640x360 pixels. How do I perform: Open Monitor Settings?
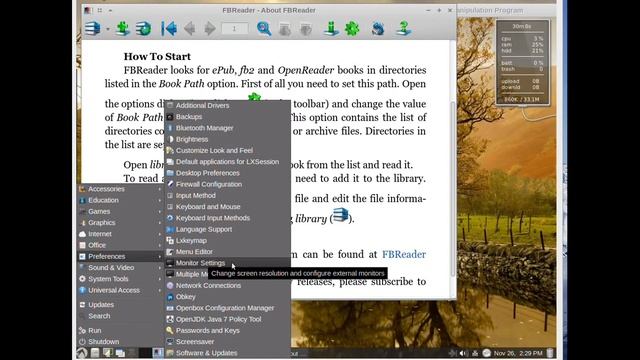(x=228, y=263)
